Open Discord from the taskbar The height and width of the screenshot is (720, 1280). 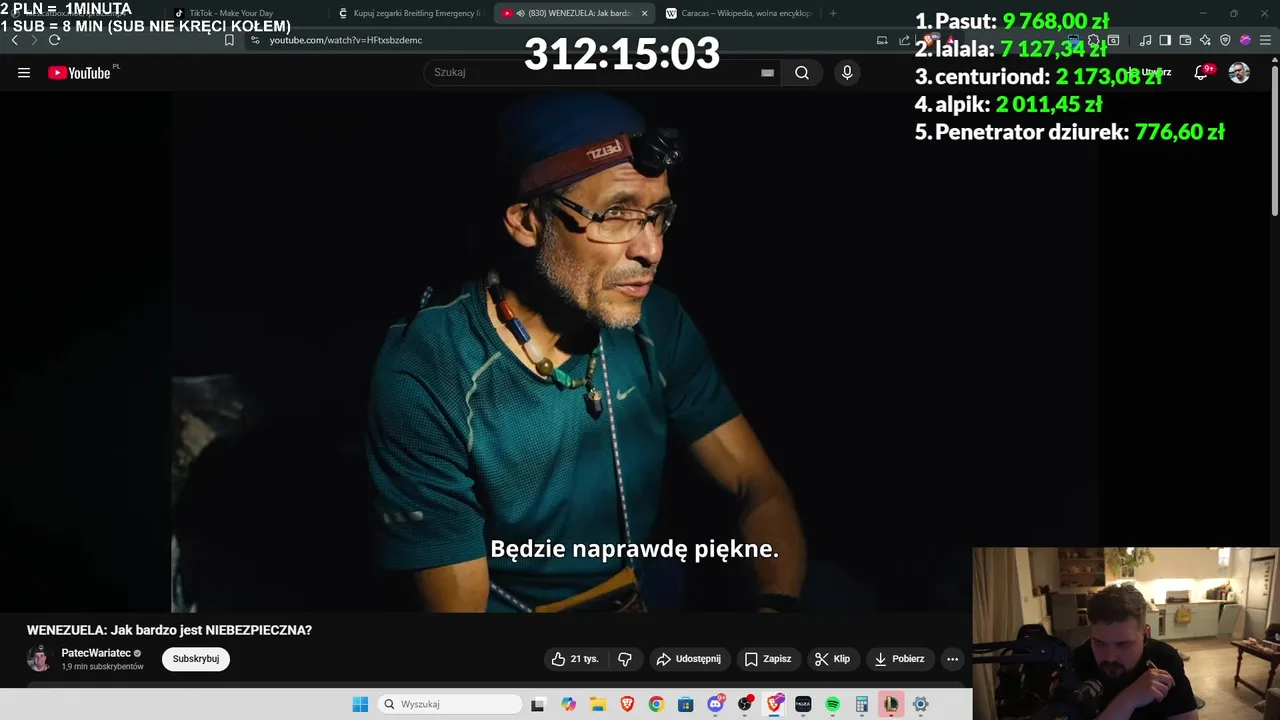(716, 704)
